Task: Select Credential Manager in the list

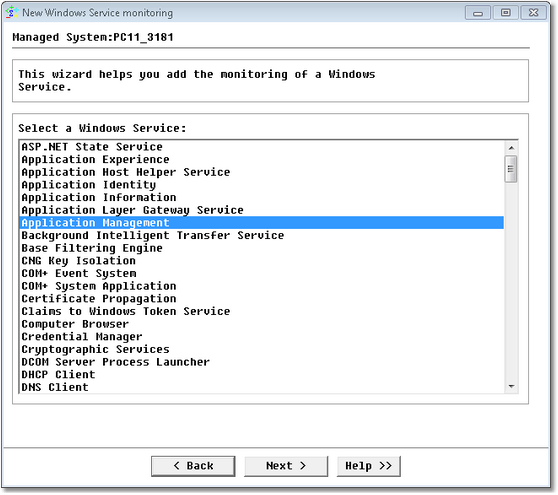Action: pyautogui.click(x=262, y=337)
